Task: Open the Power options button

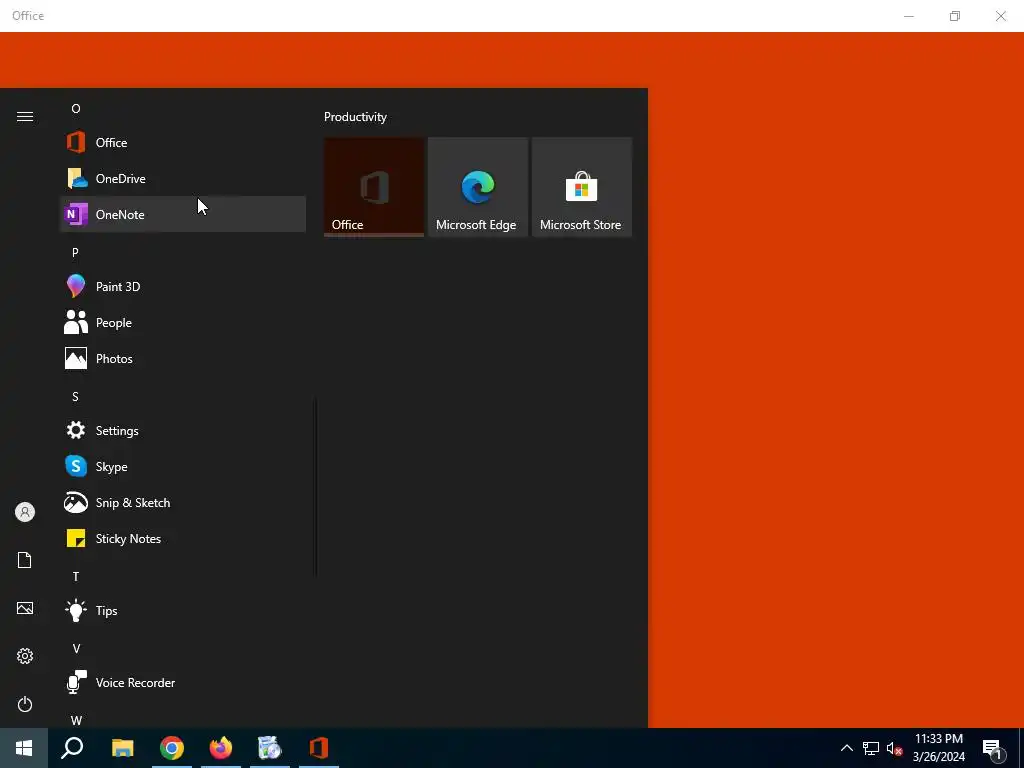Action: point(25,704)
